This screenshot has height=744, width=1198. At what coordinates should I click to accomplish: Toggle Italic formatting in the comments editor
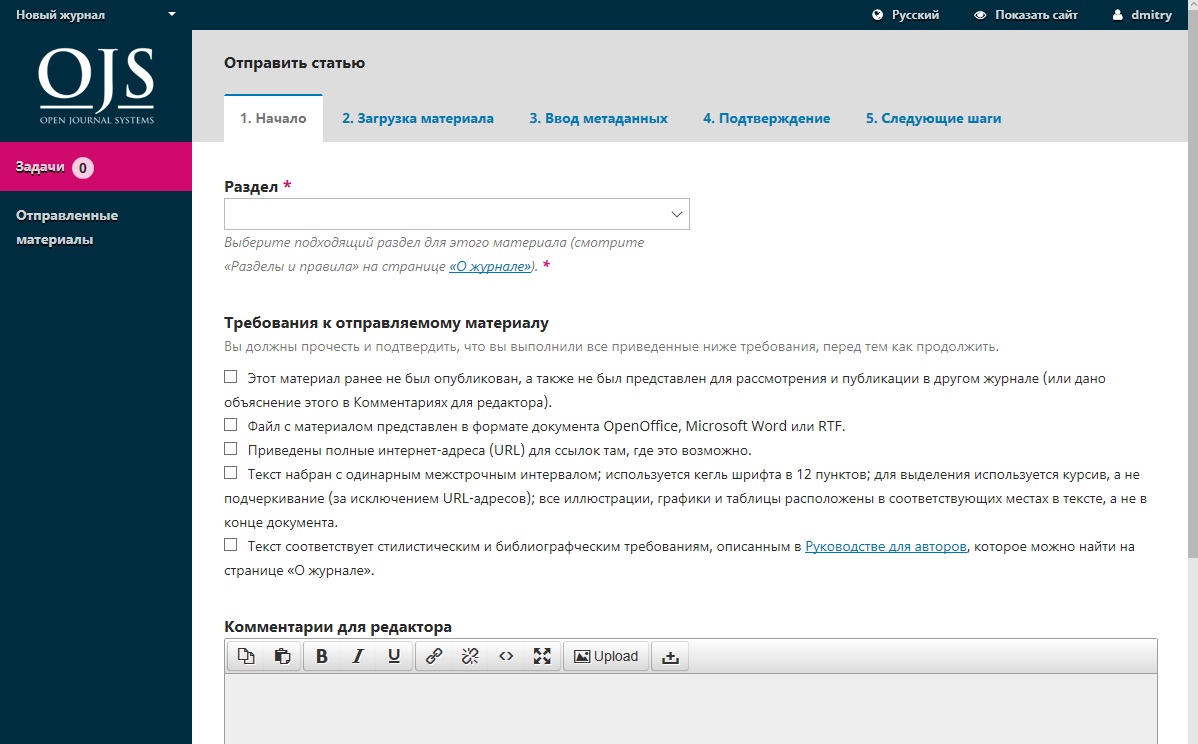click(358, 656)
